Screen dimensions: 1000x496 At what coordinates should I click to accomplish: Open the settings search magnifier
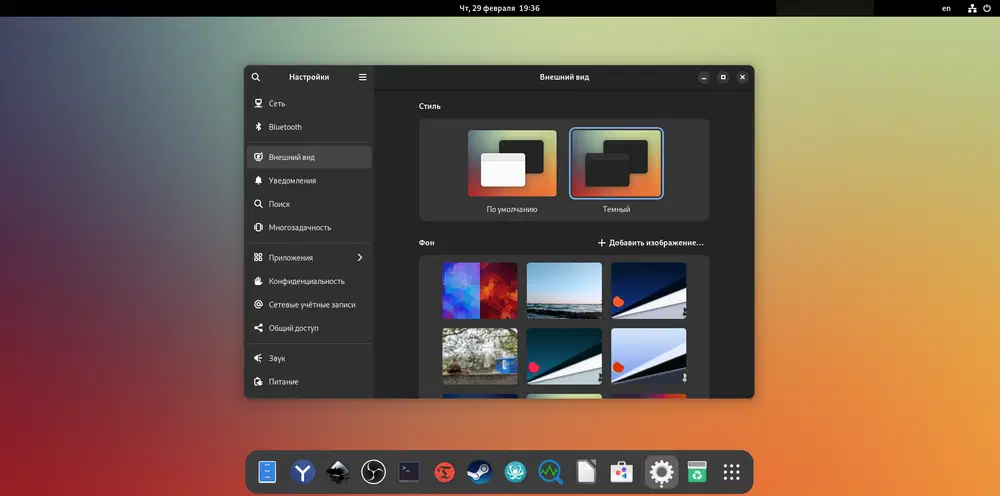pyautogui.click(x=256, y=77)
